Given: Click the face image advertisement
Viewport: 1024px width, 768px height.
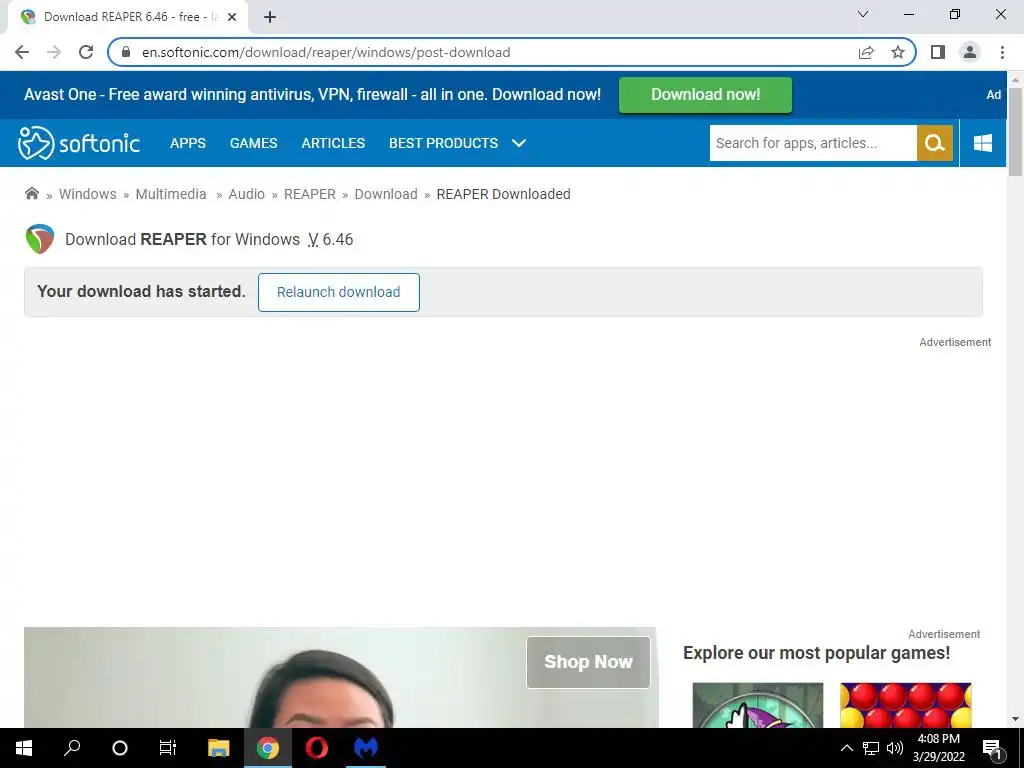Looking at the screenshot, I should click(x=340, y=677).
